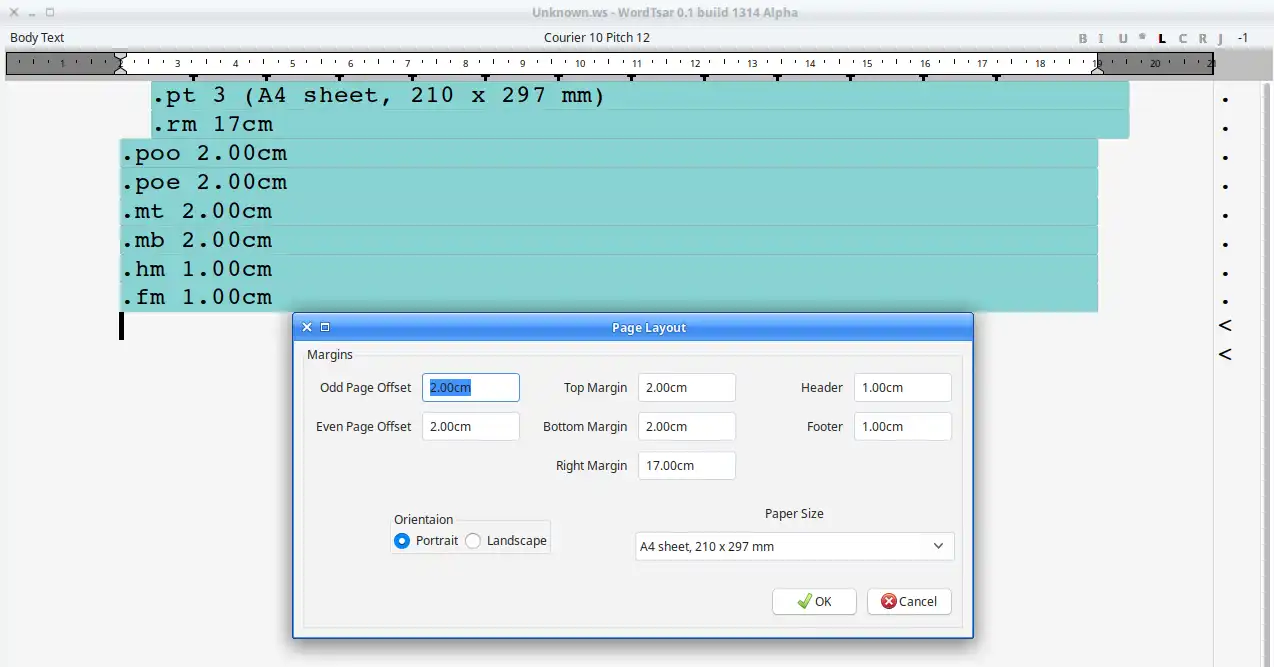Click the .rm 17cm line
This screenshot has width=1274, height=667.
pyautogui.click(x=640, y=125)
